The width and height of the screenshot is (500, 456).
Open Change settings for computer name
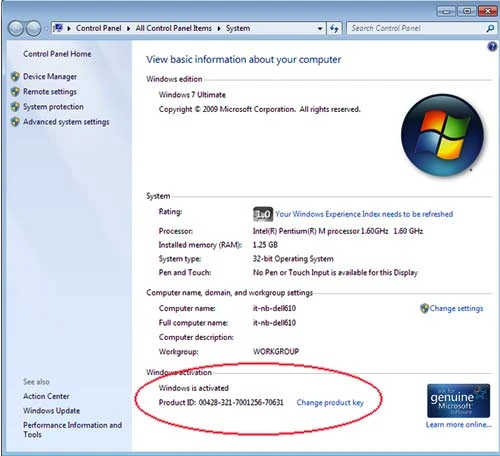pos(456,308)
